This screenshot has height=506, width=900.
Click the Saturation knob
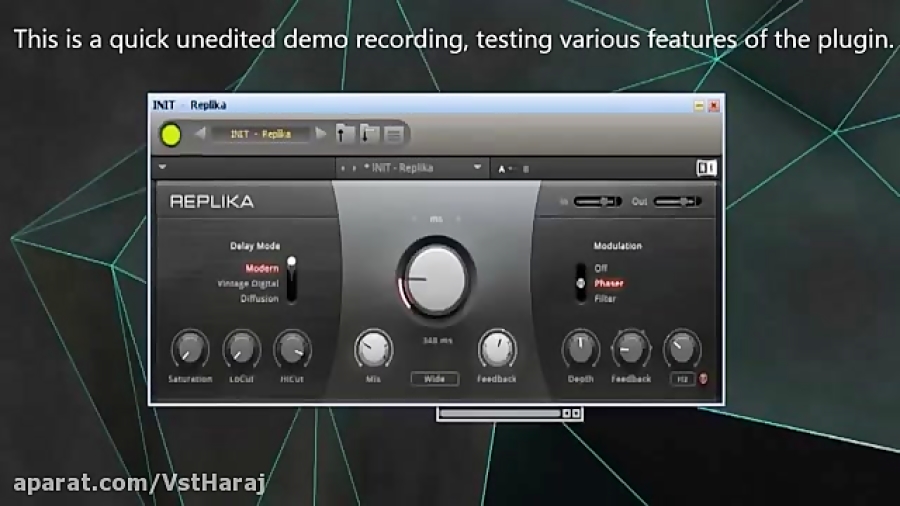coord(190,349)
